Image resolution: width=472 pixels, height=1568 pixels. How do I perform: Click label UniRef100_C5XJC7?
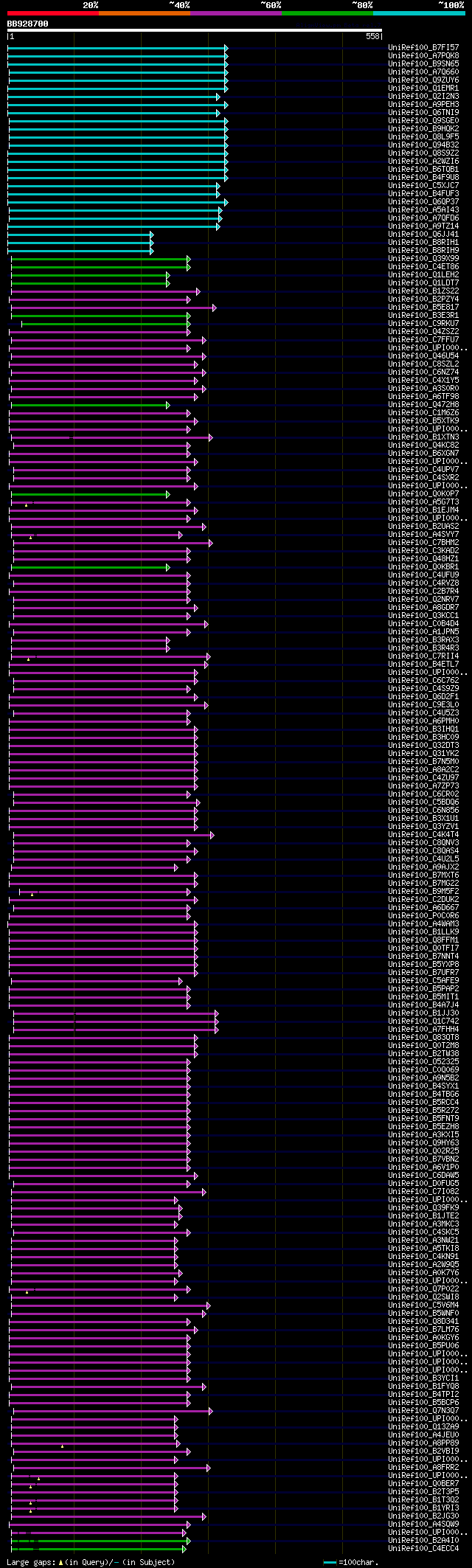423,185
